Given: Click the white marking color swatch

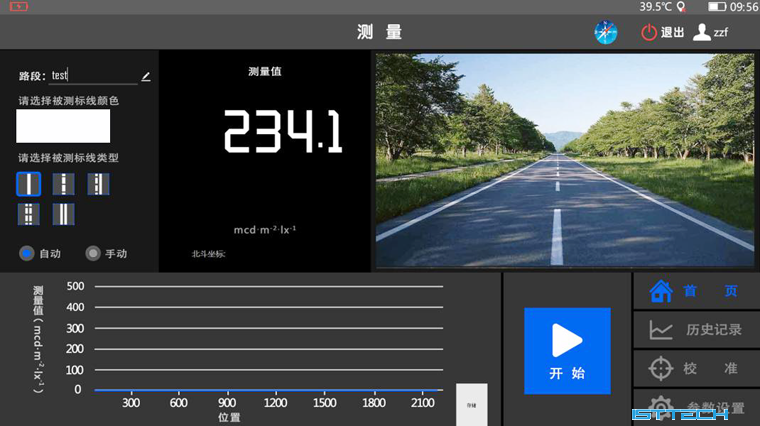Looking at the screenshot, I should (x=63, y=126).
